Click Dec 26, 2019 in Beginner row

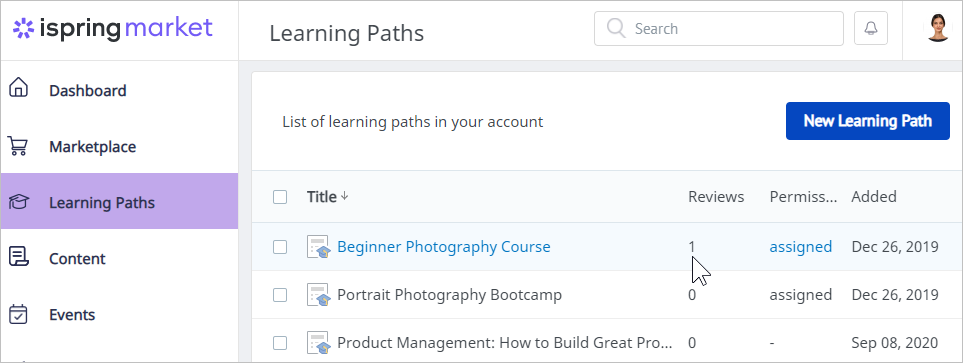[895, 247]
